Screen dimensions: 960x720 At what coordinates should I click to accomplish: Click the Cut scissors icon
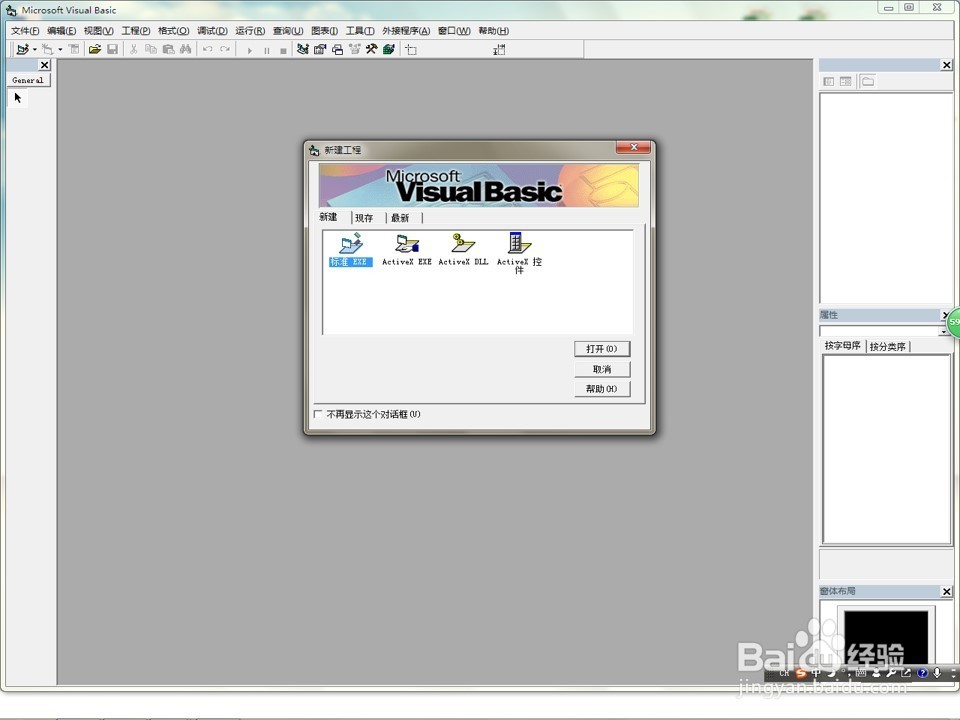tap(133, 50)
